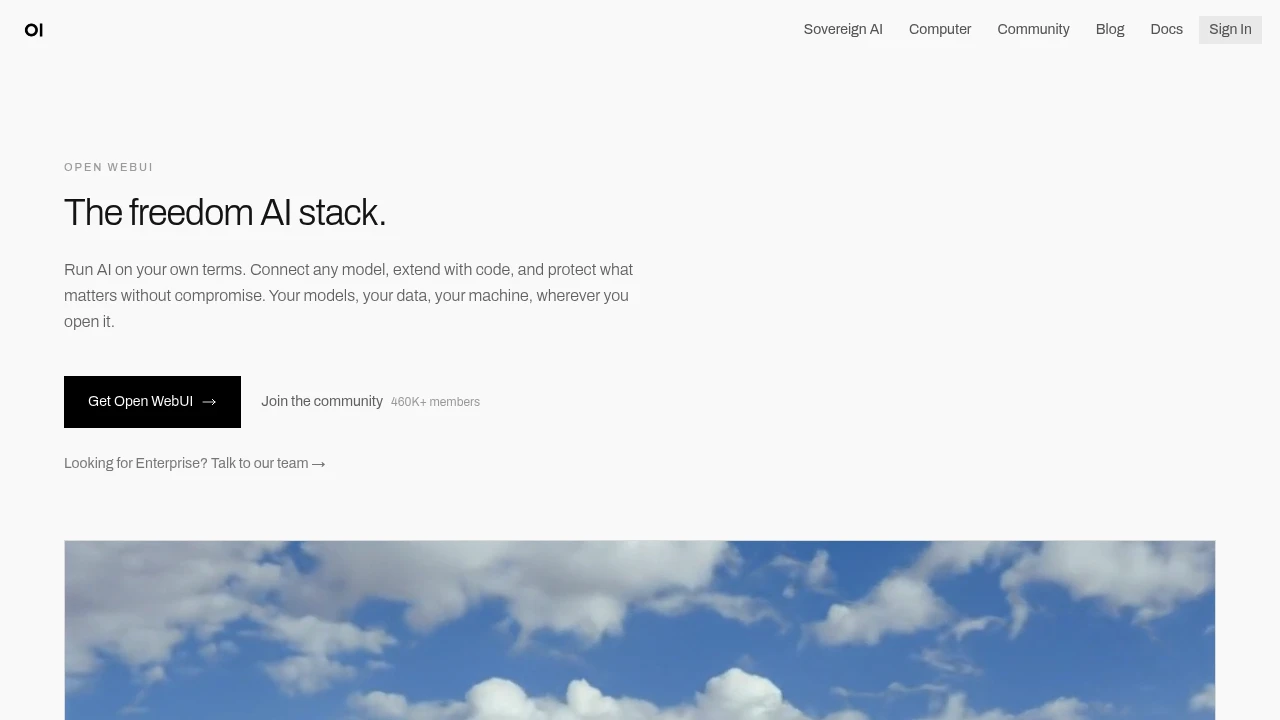Click the Get Open WebUI button
Viewport: 1280px width, 720px height.
click(x=152, y=402)
